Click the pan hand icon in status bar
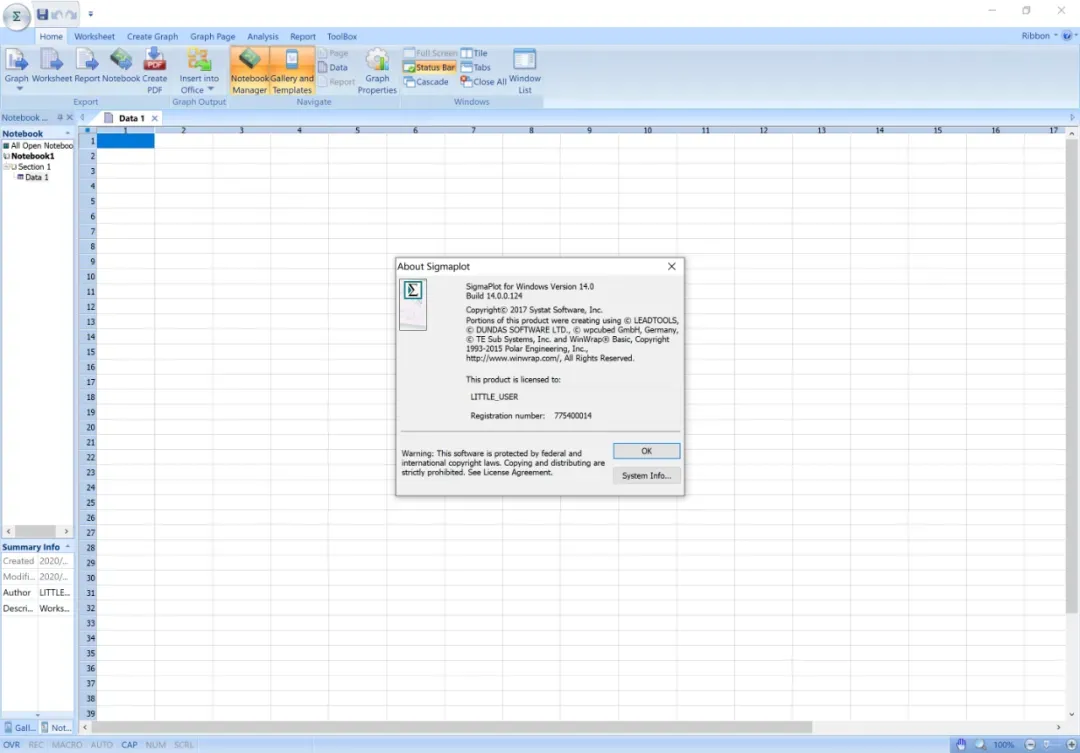1080x753 pixels. point(961,745)
